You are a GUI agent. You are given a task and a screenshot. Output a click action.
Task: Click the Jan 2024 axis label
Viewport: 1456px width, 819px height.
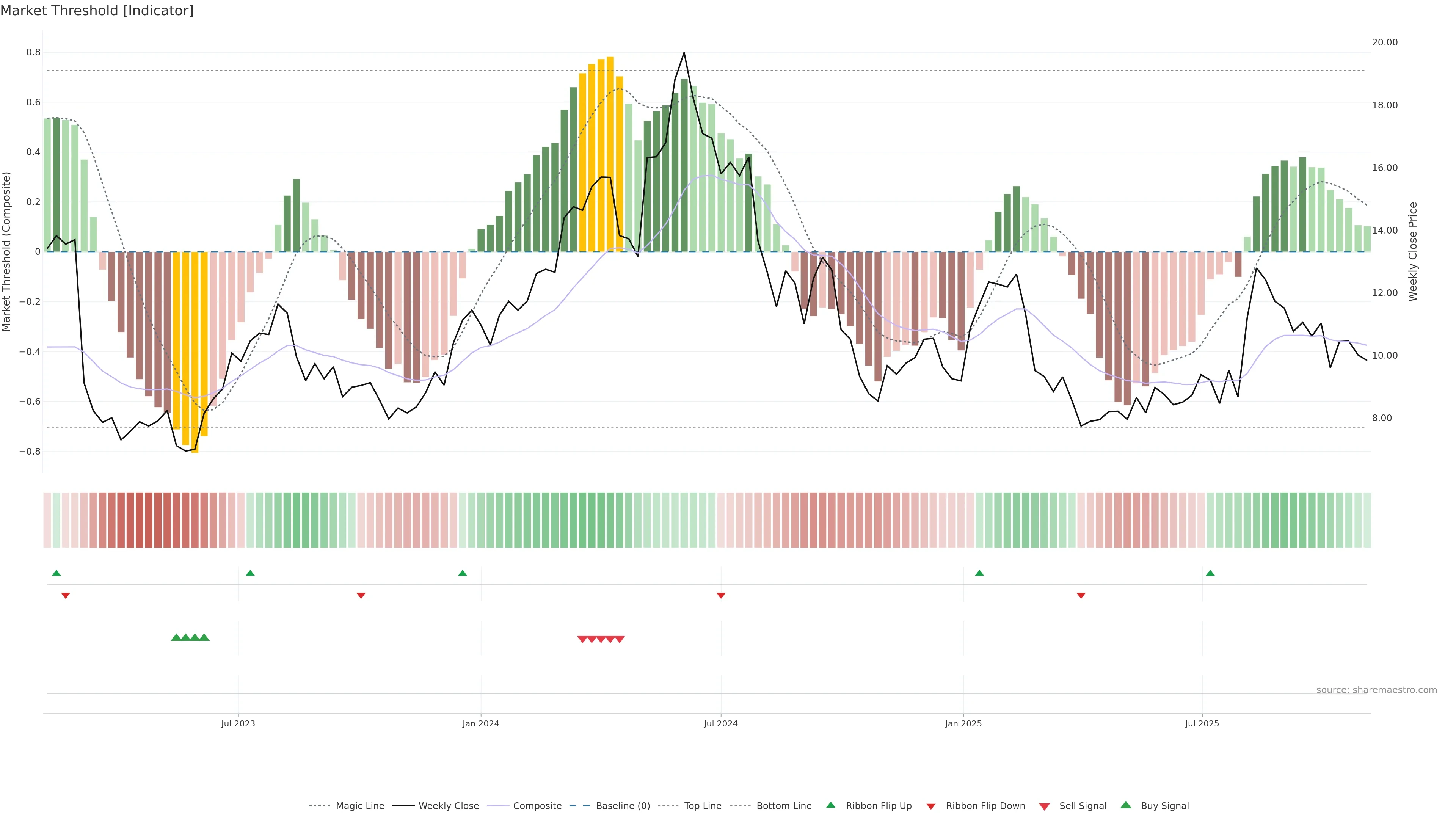click(x=480, y=723)
